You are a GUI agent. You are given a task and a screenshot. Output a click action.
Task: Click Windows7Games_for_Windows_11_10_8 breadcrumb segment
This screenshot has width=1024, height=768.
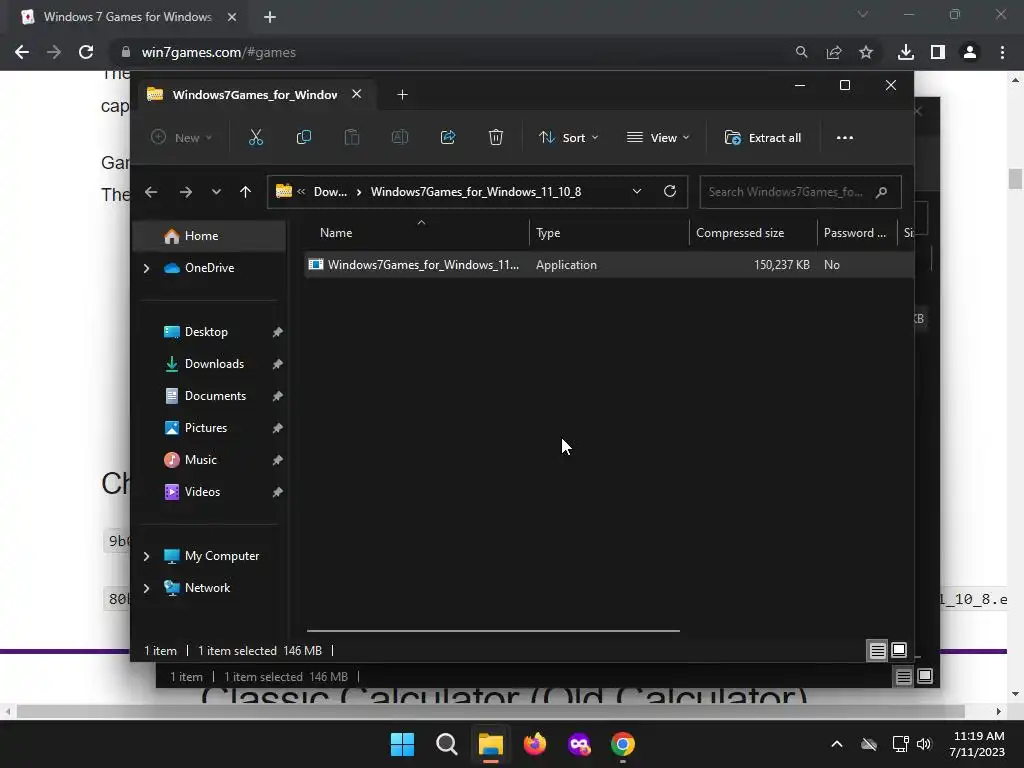pos(476,192)
